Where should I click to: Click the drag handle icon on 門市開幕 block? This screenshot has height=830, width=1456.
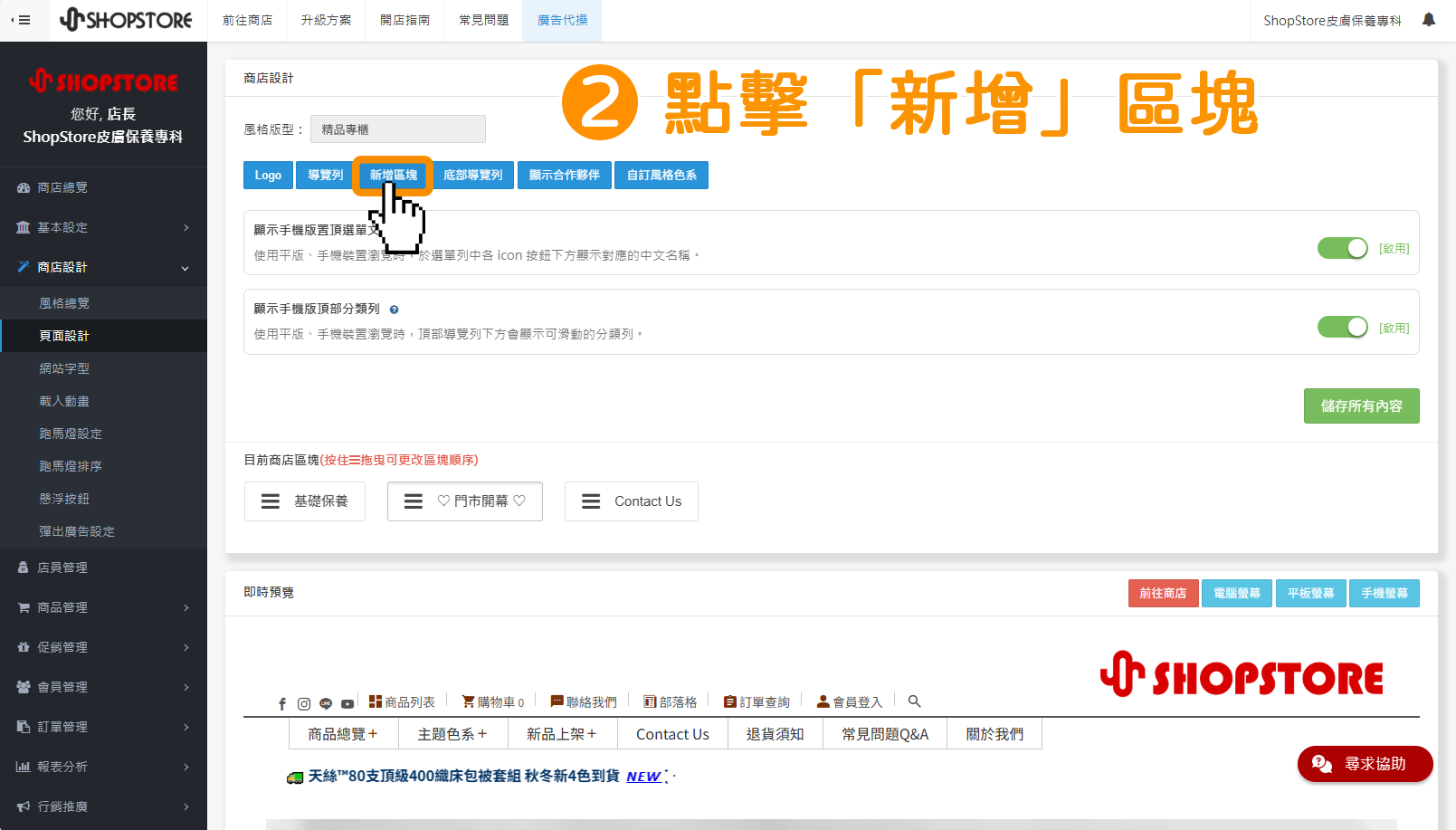(414, 501)
